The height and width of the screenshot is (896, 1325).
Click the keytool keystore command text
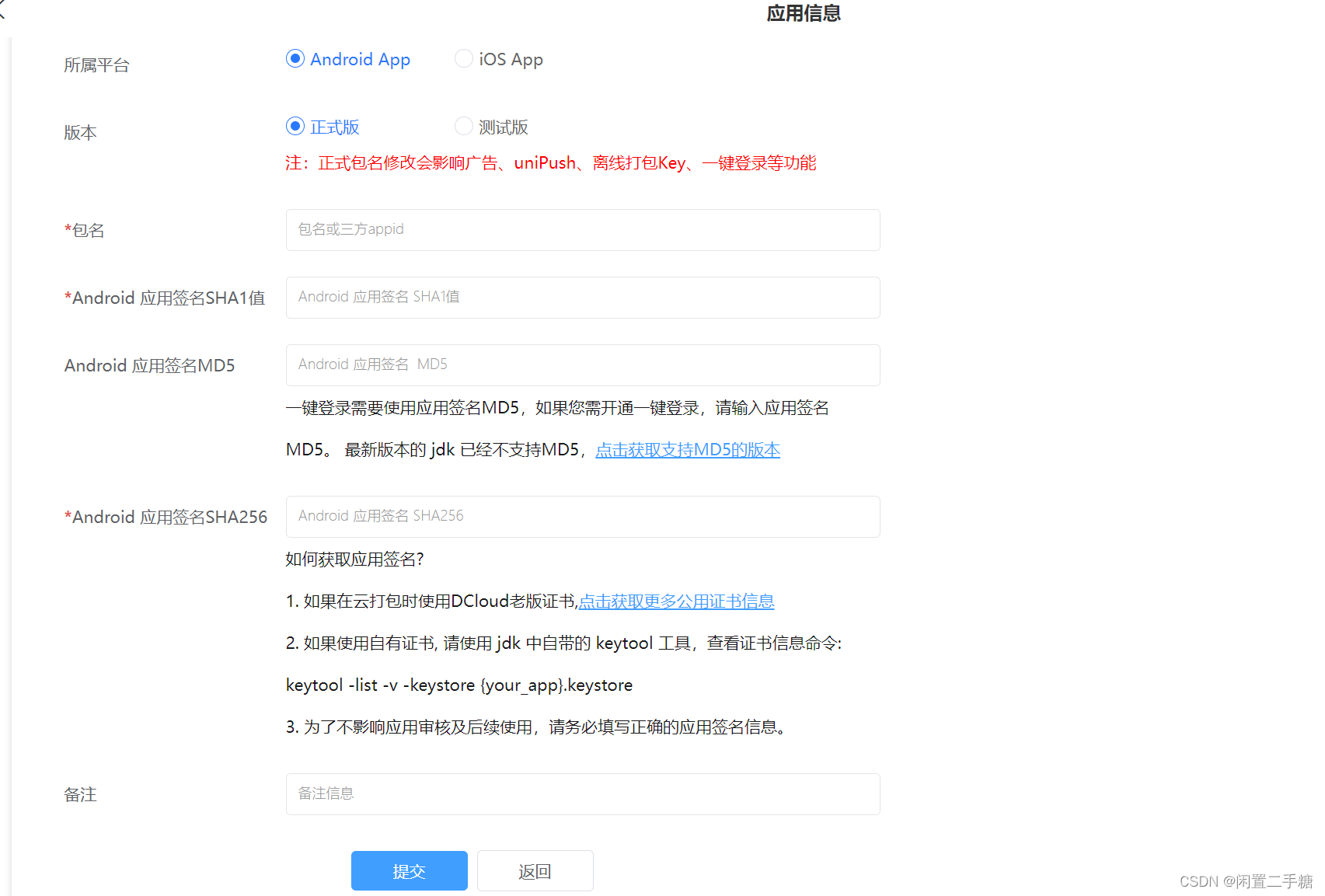pos(459,685)
